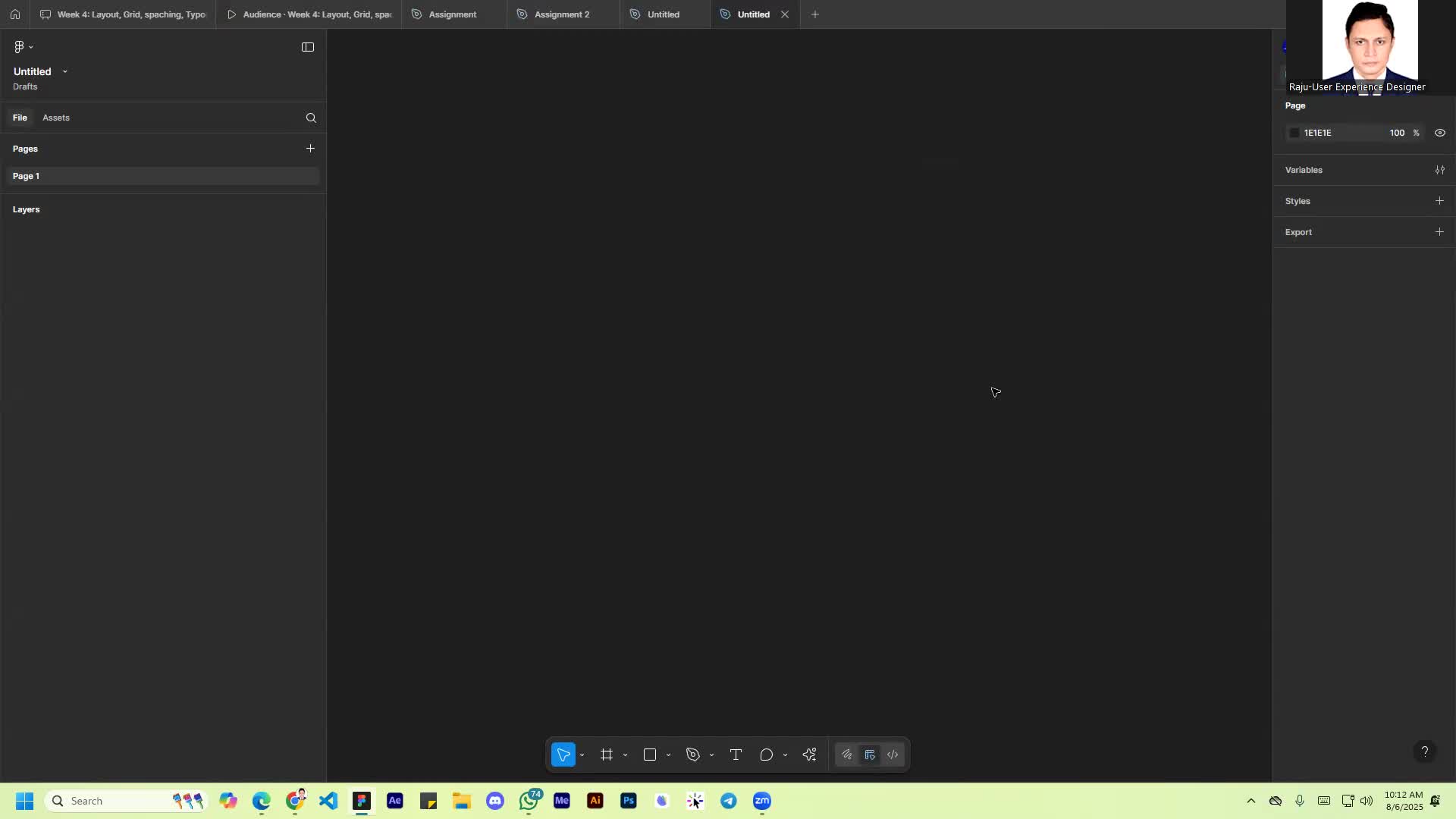Add a new page with plus icon
Image resolution: width=1456 pixels, height=819 pixels.
click(310, 149)
